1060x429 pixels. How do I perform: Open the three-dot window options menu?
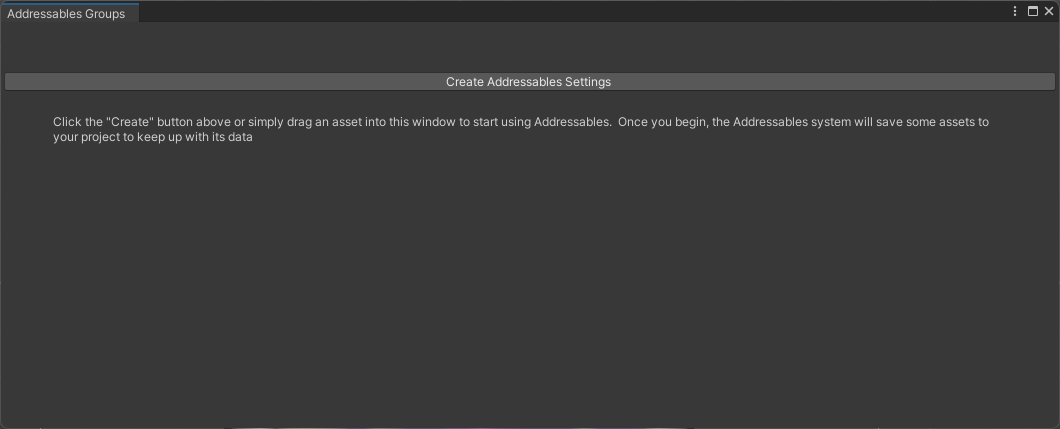click(x=1016, y=12)
